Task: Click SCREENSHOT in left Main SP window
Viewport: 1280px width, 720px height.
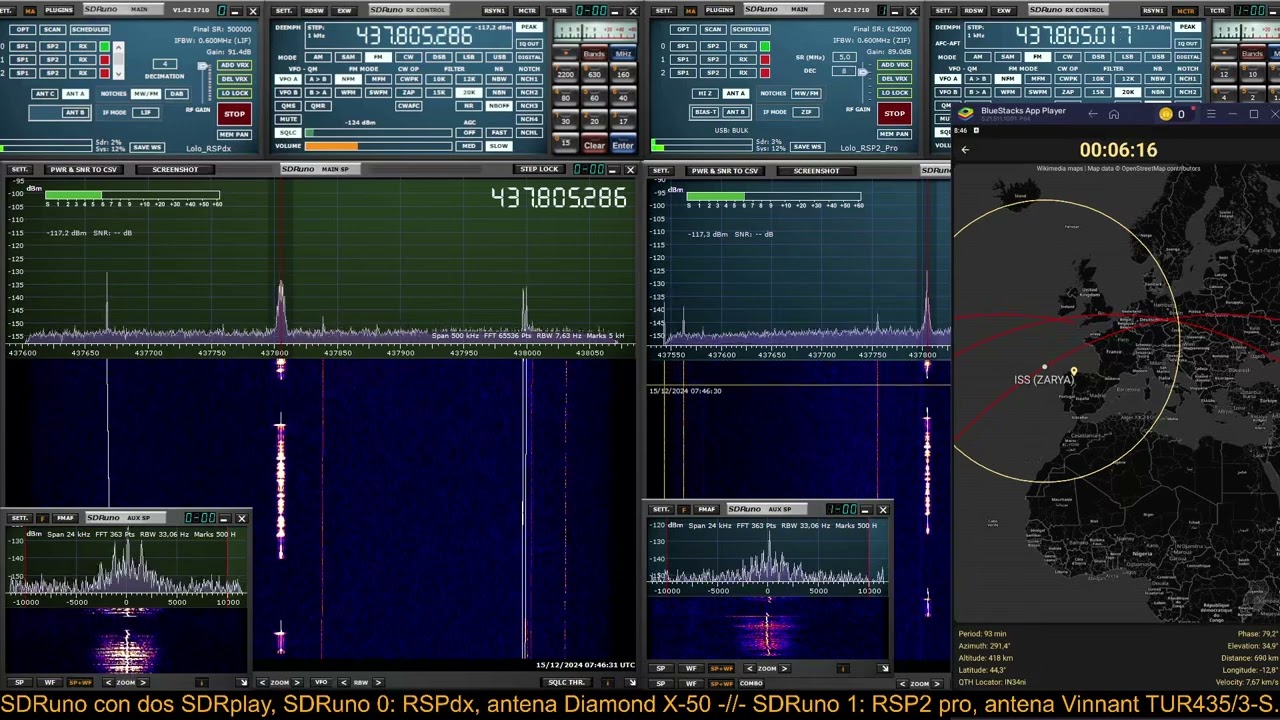Action: (x=175, y=169)
